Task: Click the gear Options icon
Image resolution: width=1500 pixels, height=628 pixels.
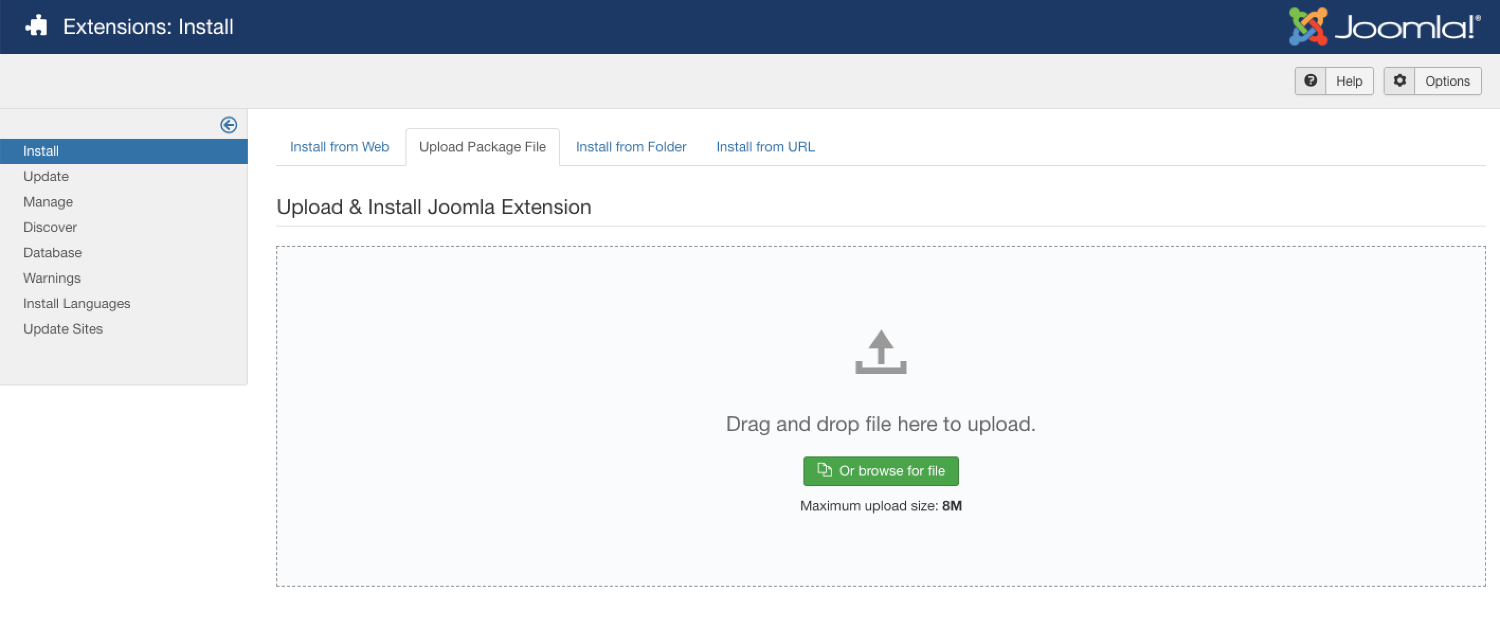Action: click(x=1400, y=81)
